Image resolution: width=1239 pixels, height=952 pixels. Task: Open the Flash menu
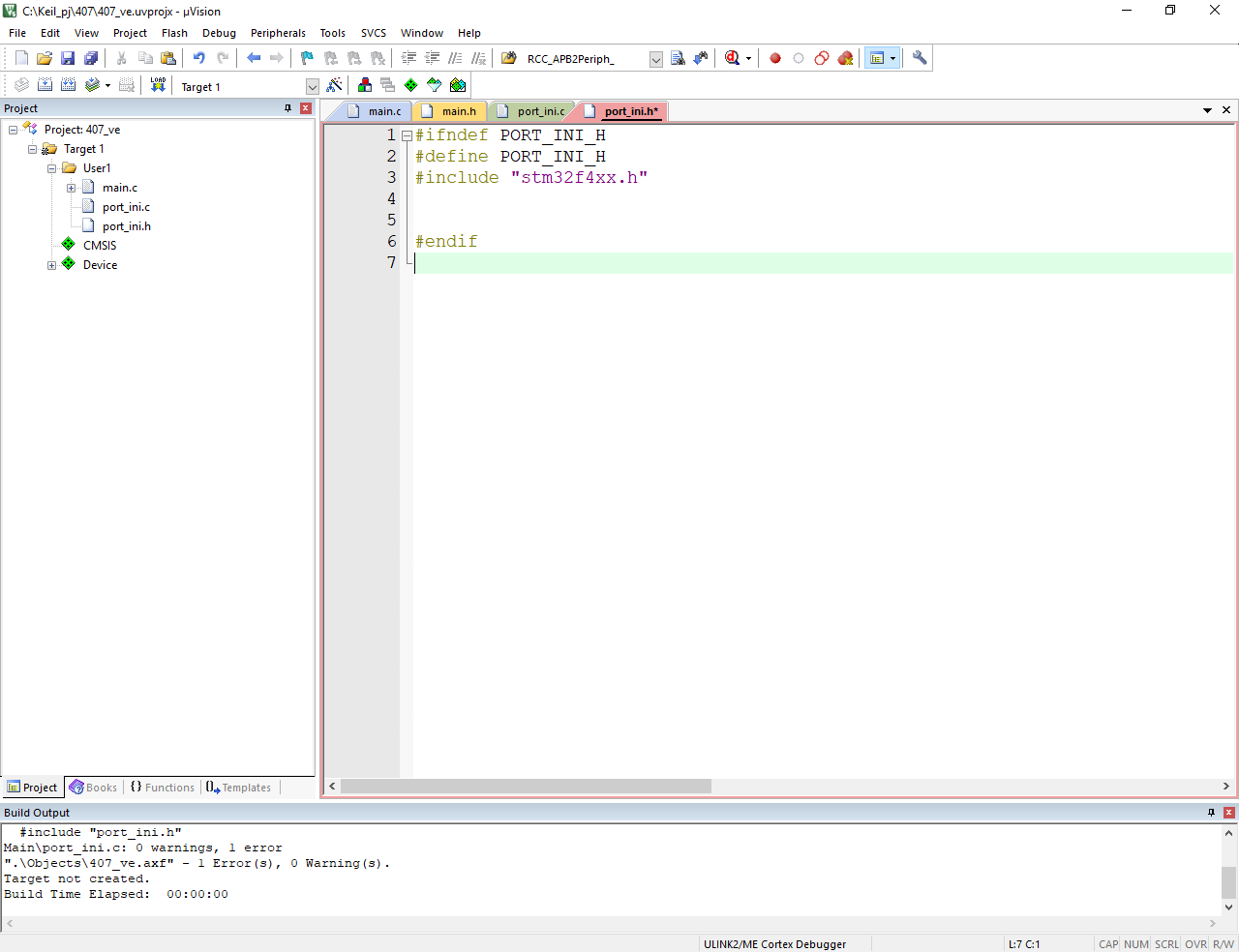(x=174, y=33)
